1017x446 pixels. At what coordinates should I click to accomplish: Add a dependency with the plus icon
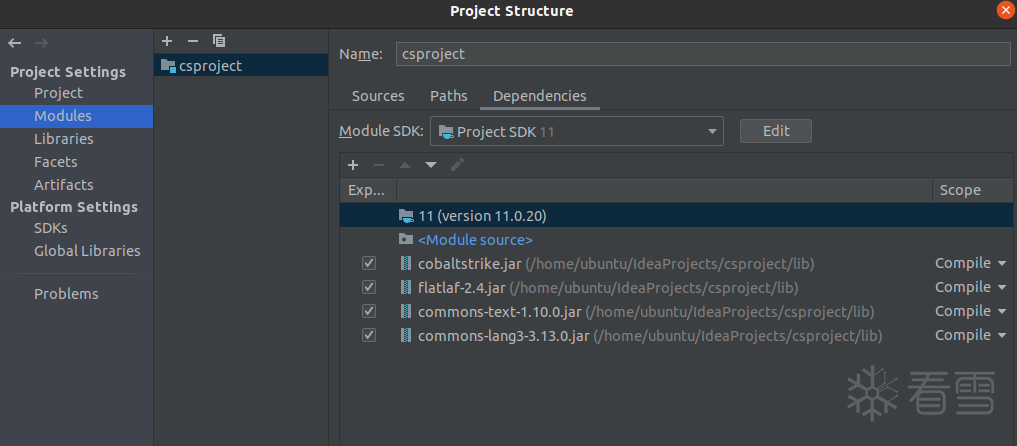click(x=352, y=165)
